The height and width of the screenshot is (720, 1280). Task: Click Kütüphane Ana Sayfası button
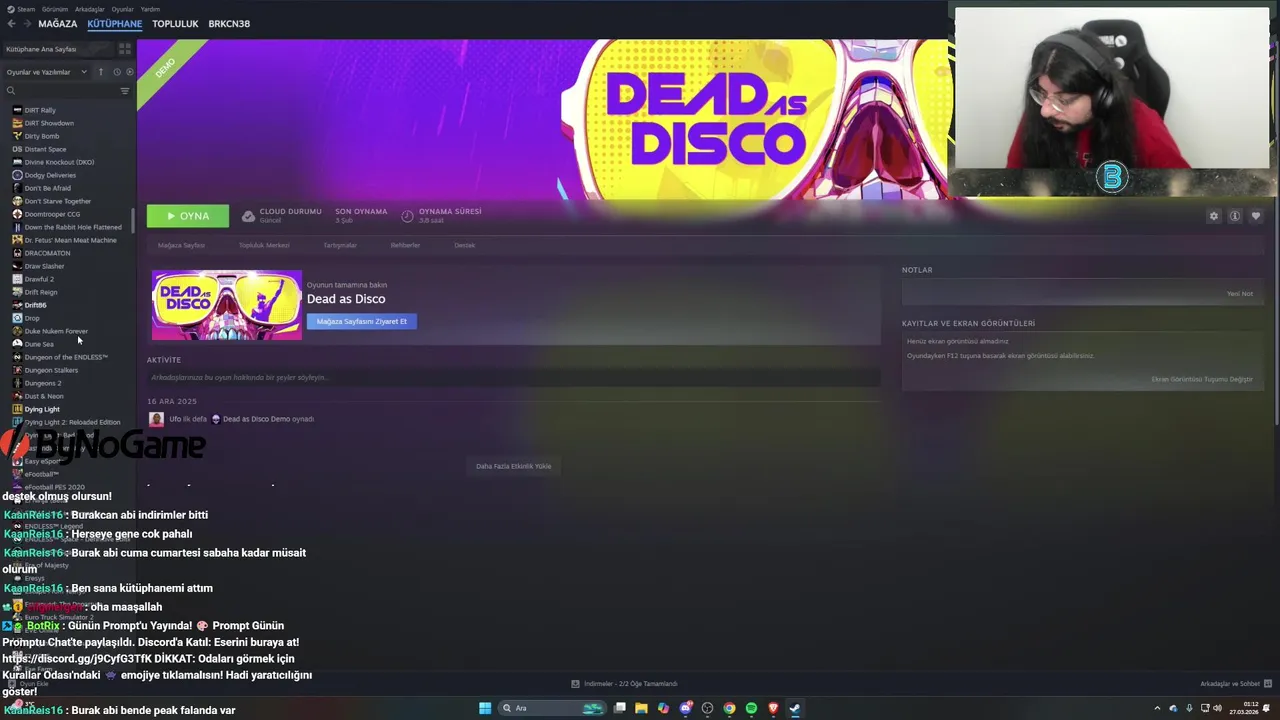[x=58, y=49]
